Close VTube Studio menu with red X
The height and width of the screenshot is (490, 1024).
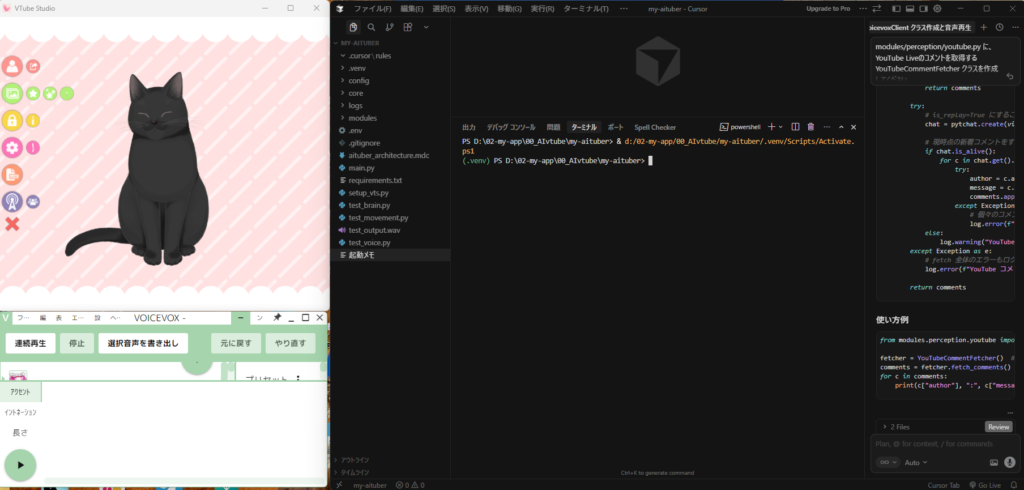point(12,224)
